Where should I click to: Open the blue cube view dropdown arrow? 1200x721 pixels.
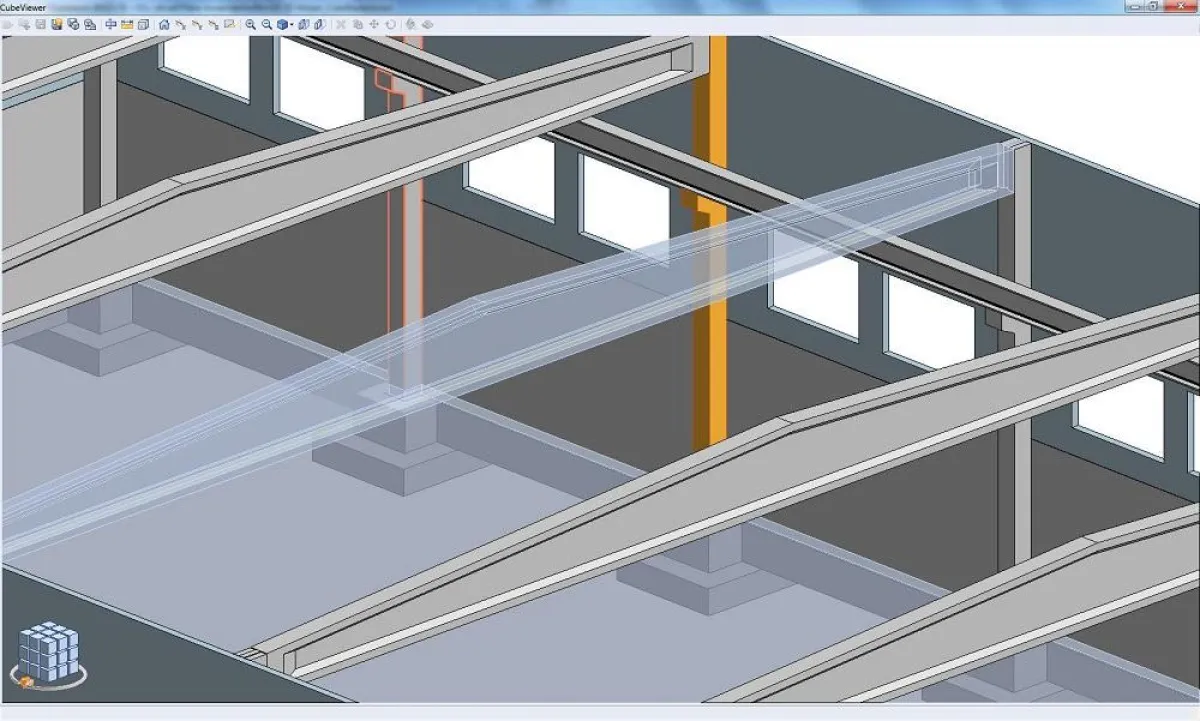click(x=292, y=24)
